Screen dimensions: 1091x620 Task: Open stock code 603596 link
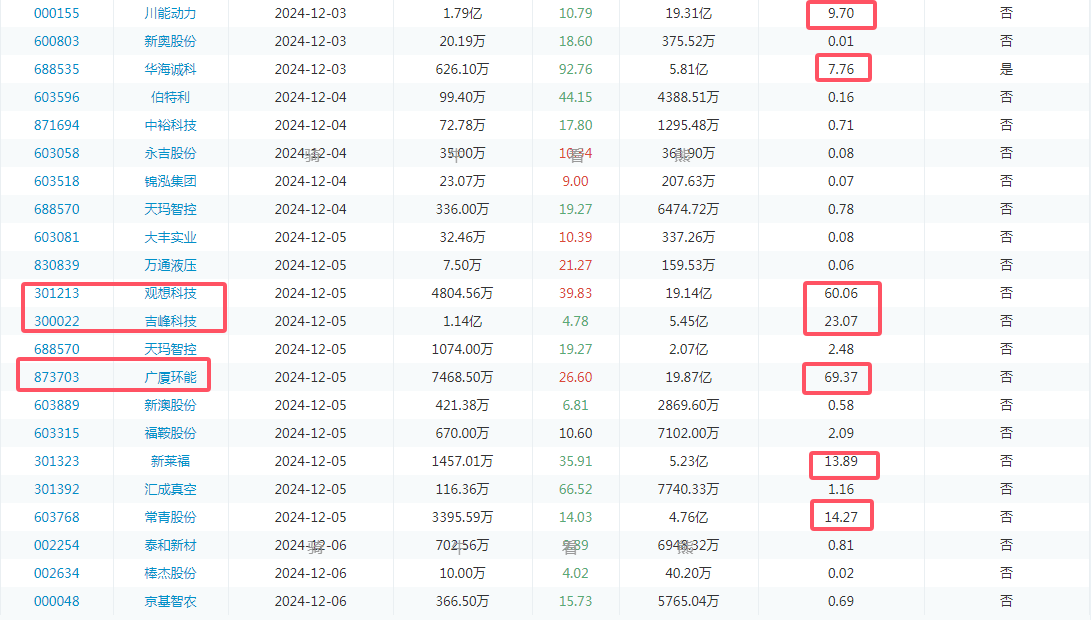point(56,97)
